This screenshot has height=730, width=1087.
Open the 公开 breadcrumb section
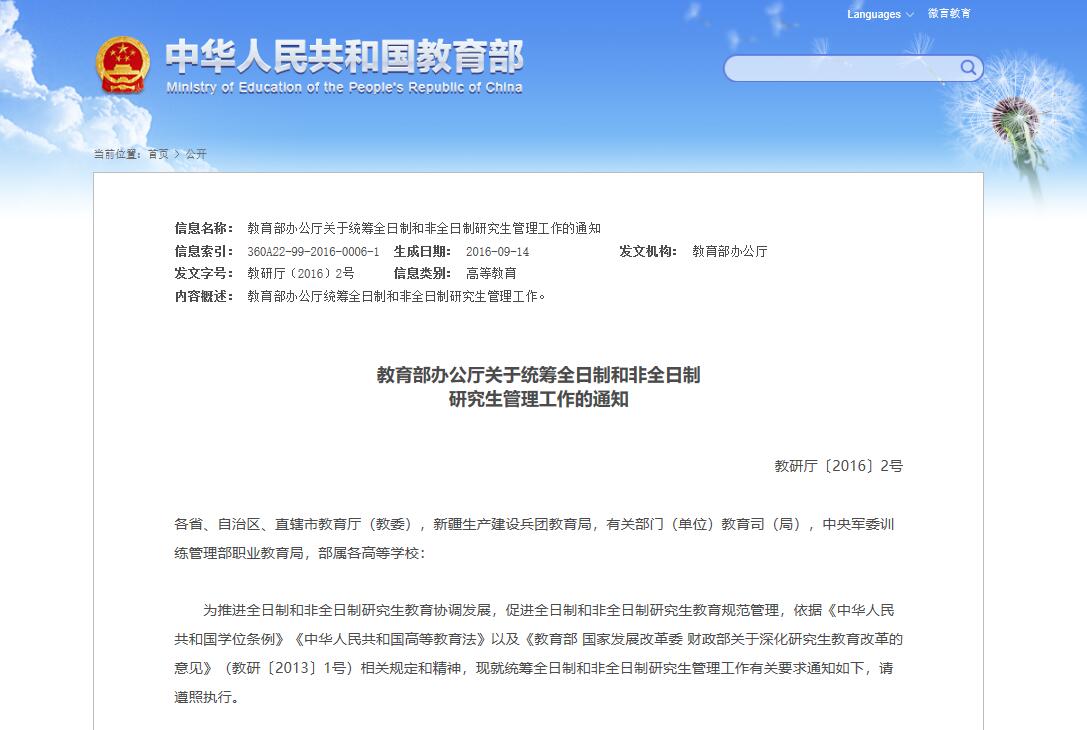tap(194, 154)
